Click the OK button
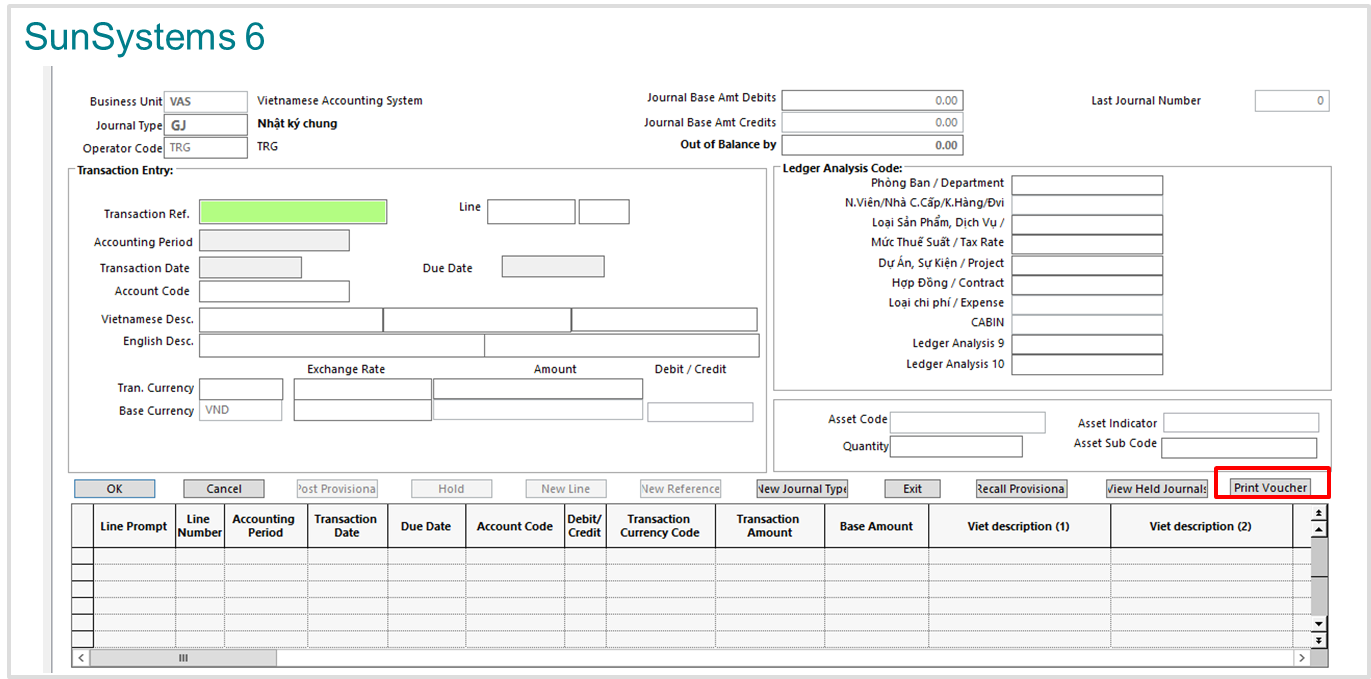 [x=114, y=489]
